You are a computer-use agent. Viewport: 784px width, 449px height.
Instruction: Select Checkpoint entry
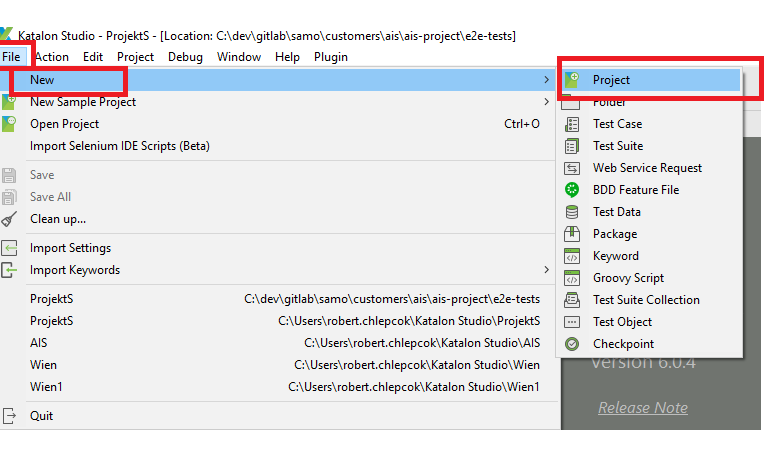point(650,344)
